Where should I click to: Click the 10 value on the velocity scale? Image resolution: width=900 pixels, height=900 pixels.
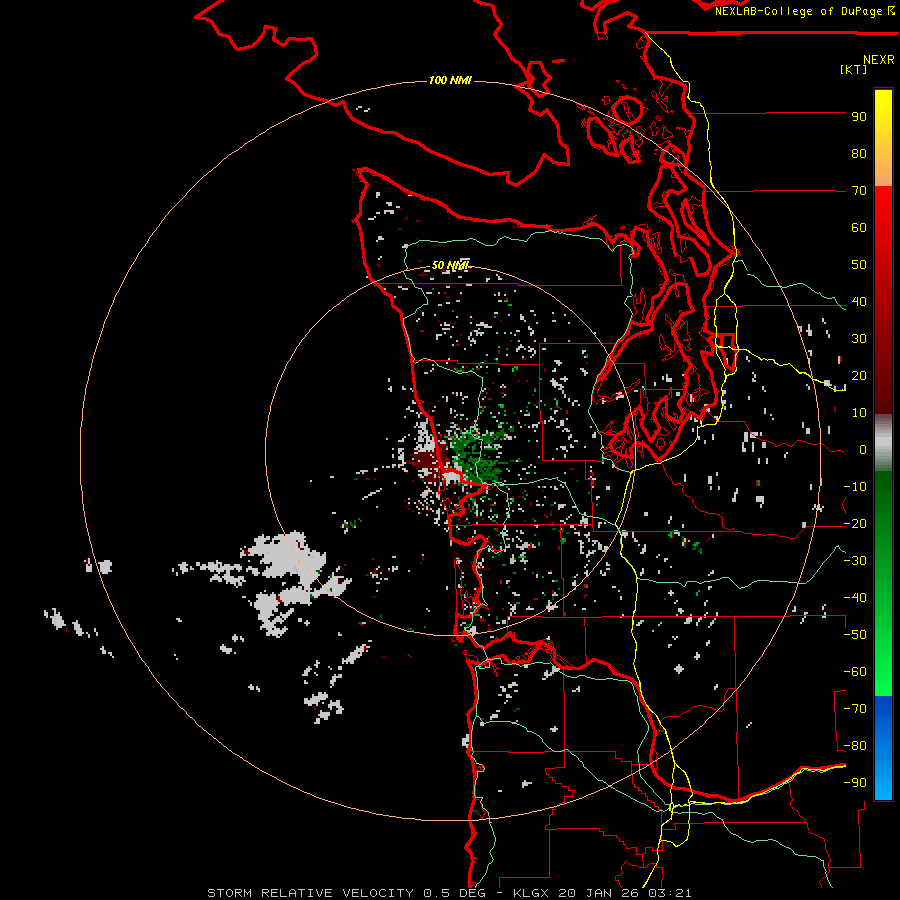point(859,413)
